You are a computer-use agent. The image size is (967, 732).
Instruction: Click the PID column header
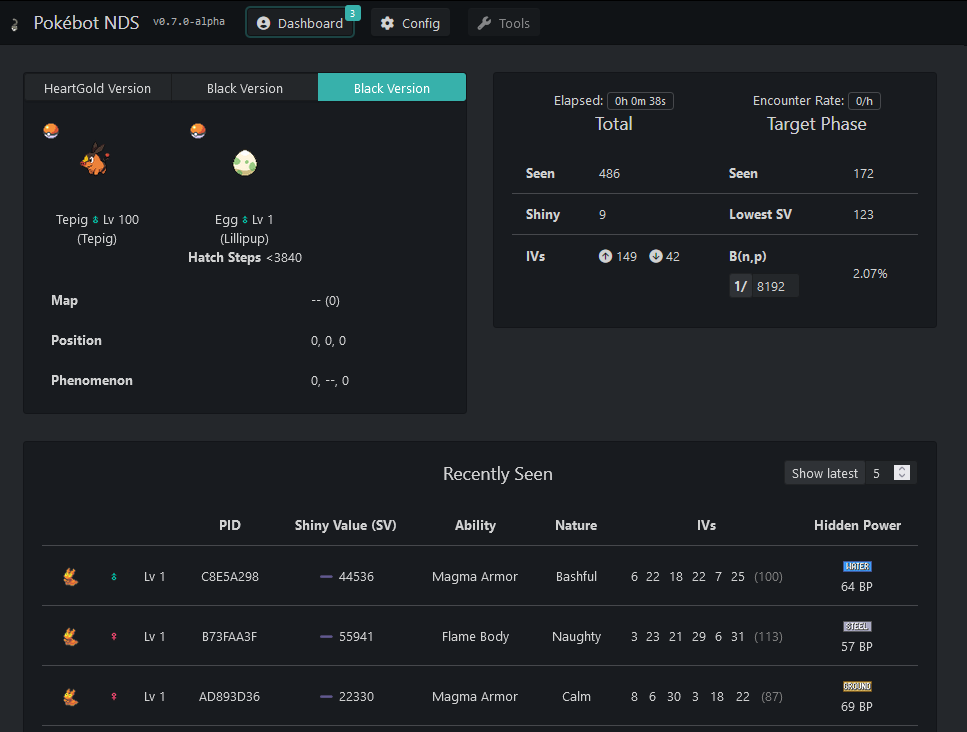coord(229,525)
